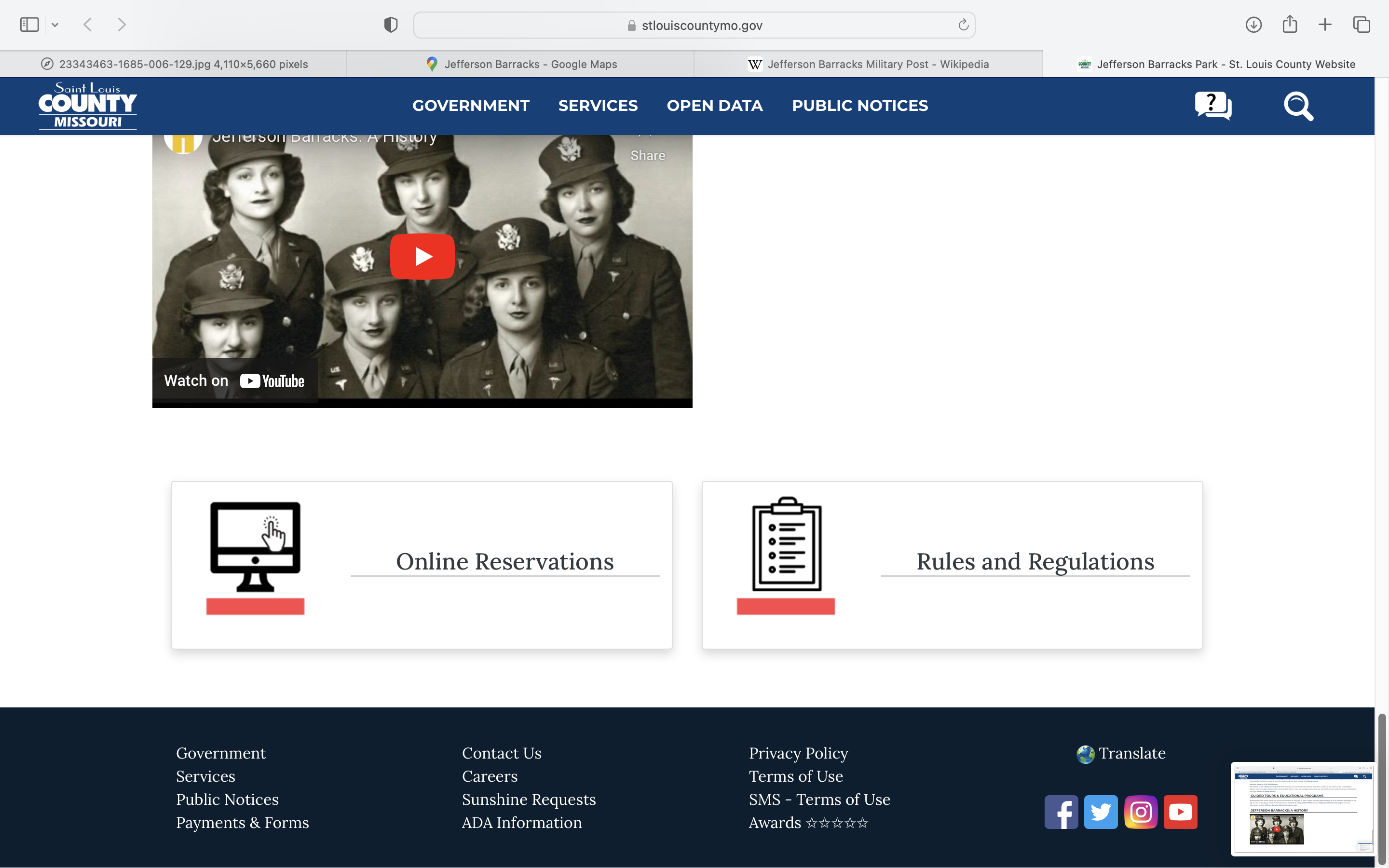The width and height of the screenshot is (1389, 868).
Task: Click the Safari share icon
Action: pyautogui.click(x=1289, y=25)
